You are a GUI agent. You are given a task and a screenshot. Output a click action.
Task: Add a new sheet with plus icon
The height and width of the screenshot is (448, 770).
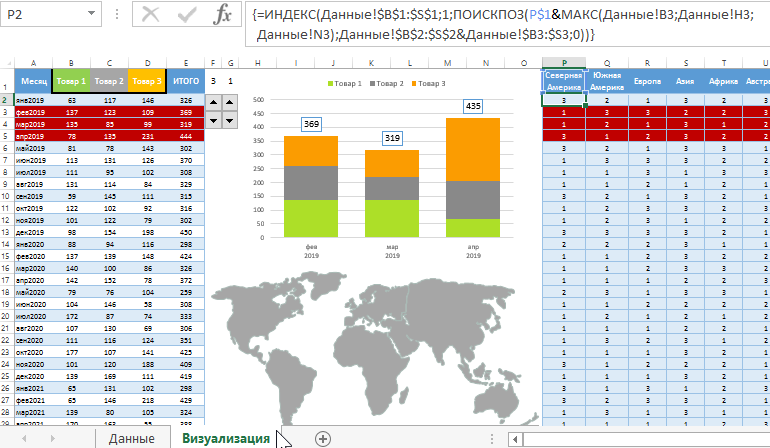[x=322, y=438]
